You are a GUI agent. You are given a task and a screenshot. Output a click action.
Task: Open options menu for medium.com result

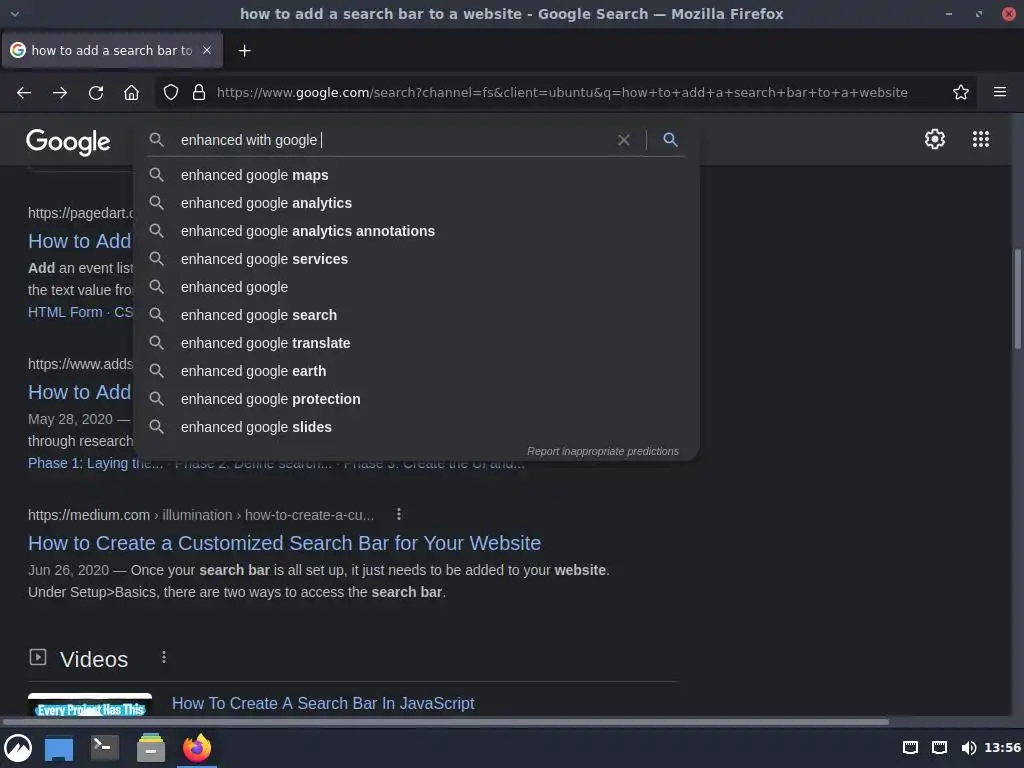click(x=399, y=515)
